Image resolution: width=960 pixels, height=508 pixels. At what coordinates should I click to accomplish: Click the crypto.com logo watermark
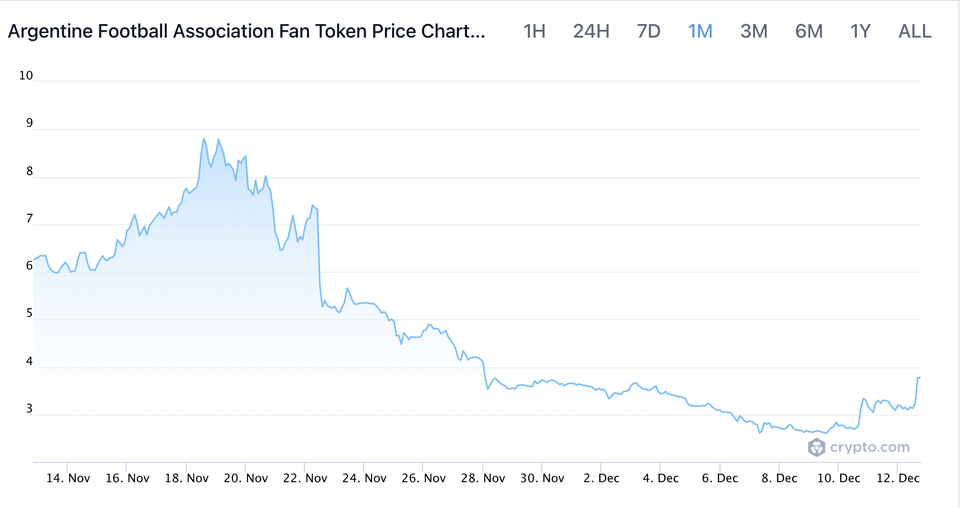858,447
